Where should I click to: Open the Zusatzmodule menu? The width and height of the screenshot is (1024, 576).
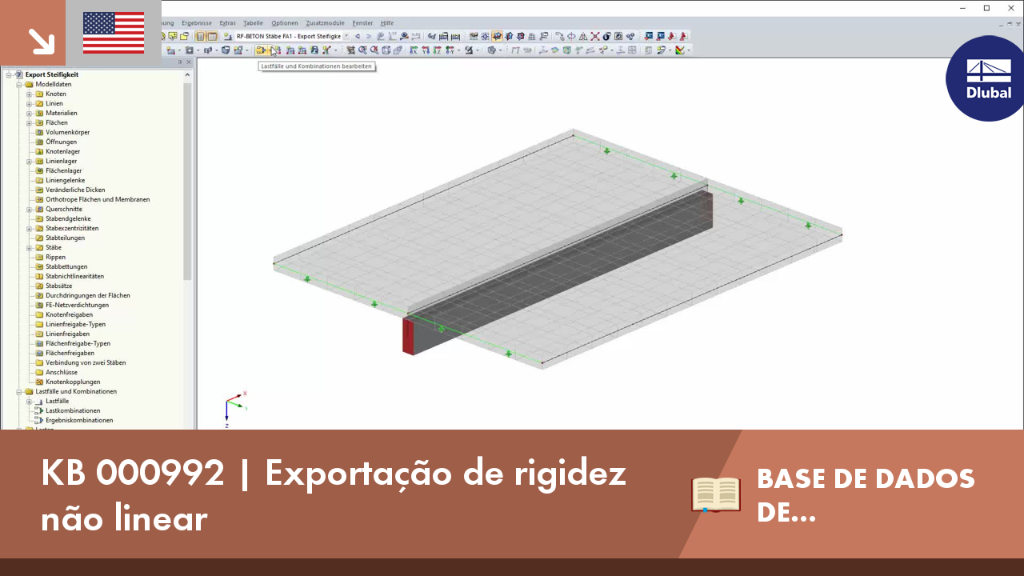coord(325,23)
